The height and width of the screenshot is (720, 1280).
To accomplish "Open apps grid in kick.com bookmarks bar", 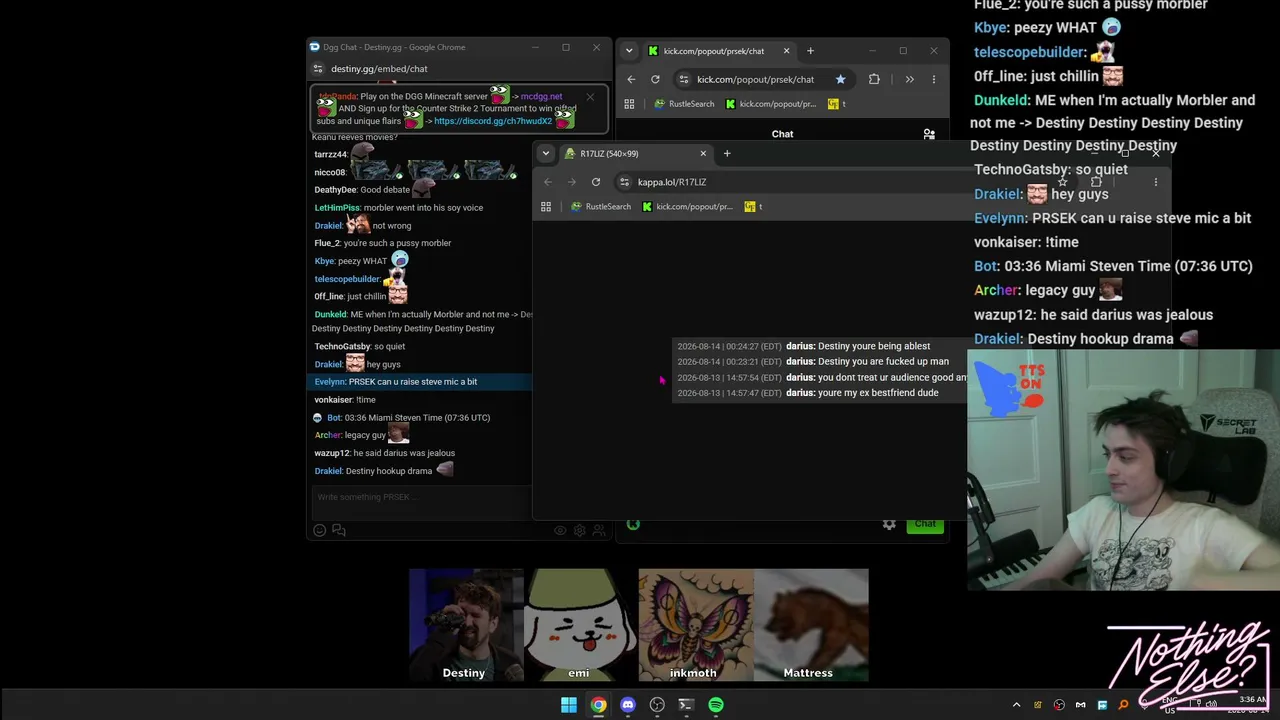I will (x=629, y=104).
